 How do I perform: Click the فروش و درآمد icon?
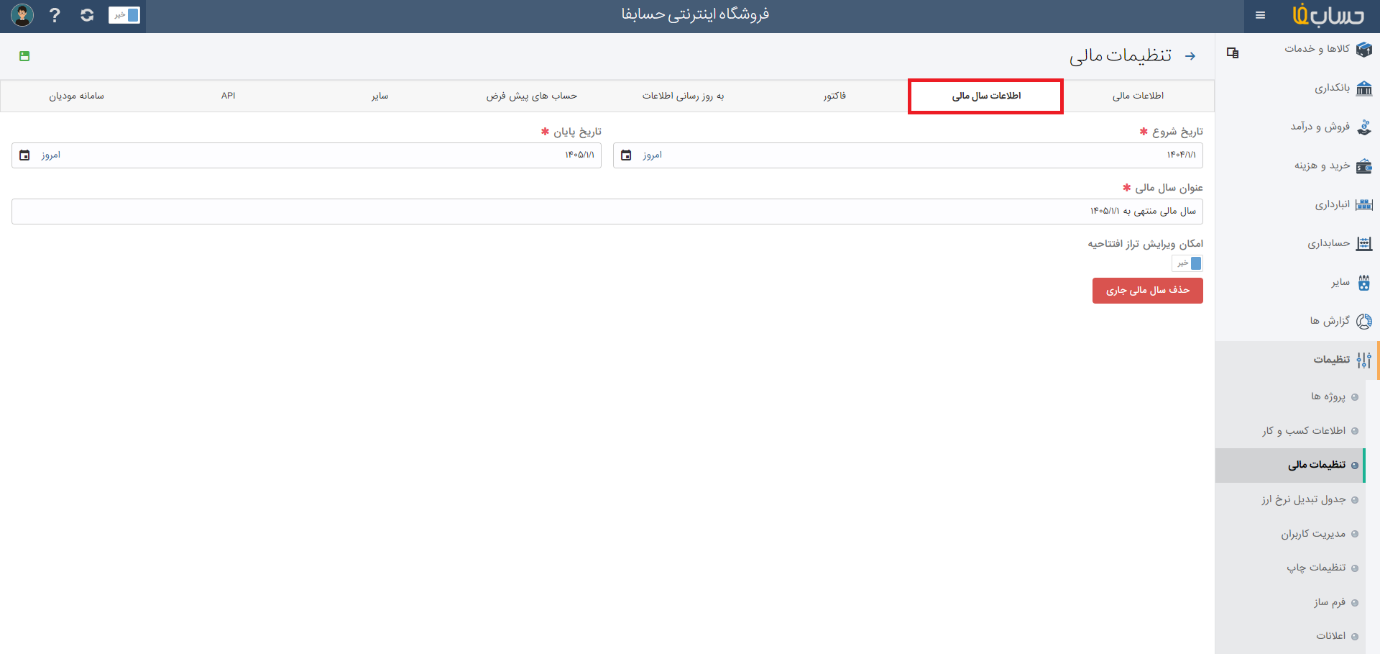click(x=1364, y=126)
